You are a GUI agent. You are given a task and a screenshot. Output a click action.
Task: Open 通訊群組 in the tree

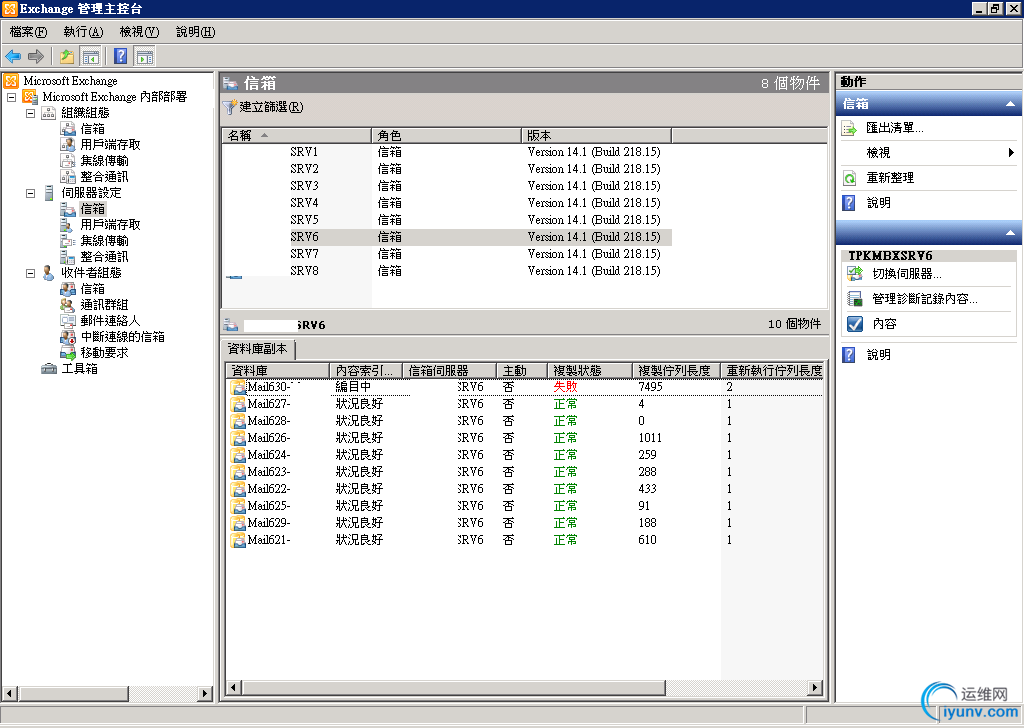(x=104, y=305)
